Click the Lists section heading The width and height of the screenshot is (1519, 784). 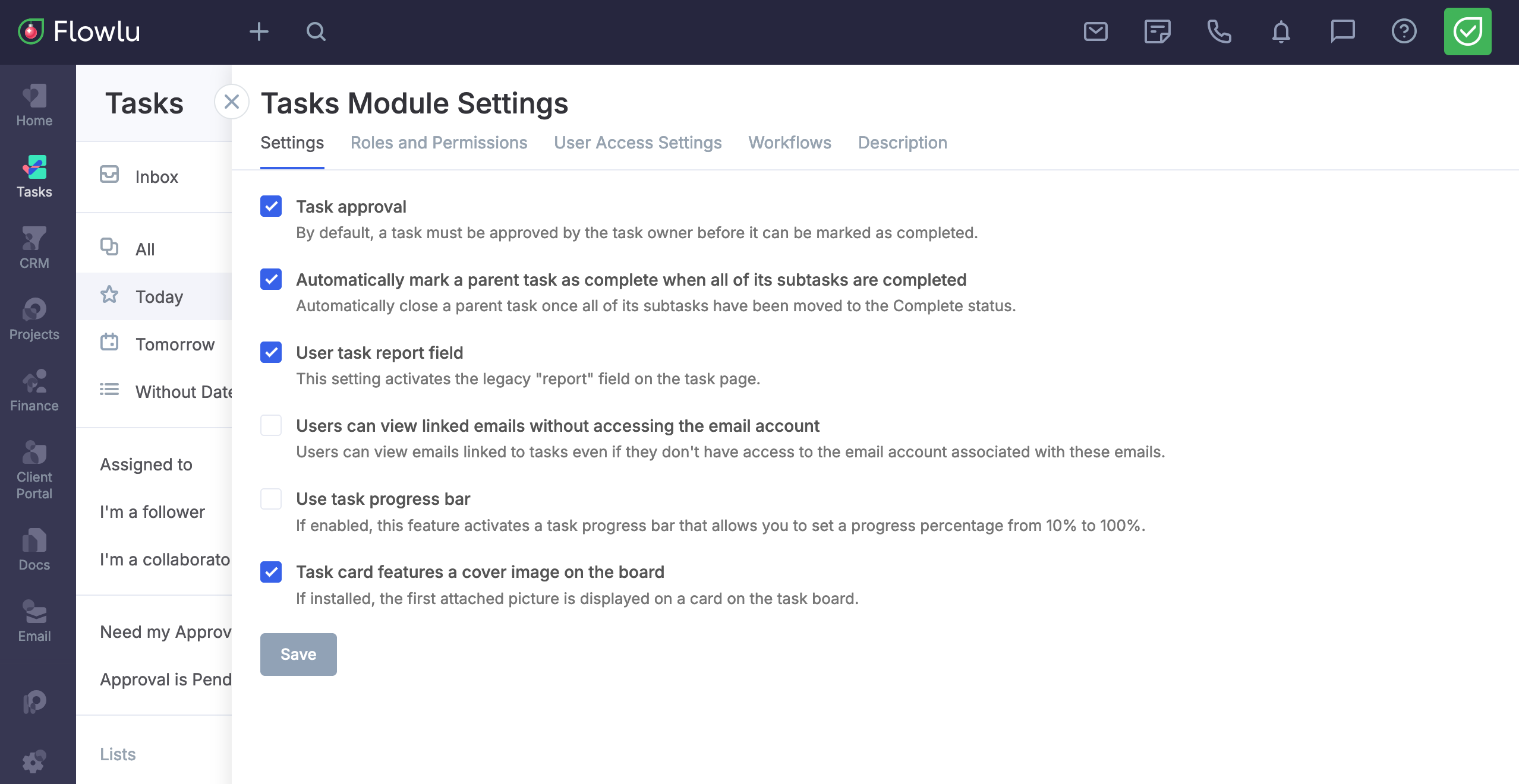[x=118, y=754]
